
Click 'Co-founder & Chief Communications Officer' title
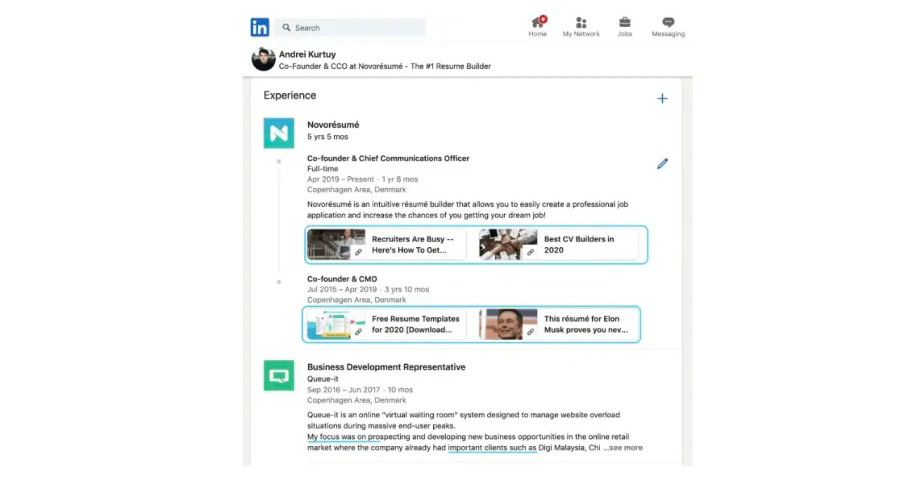388,158
